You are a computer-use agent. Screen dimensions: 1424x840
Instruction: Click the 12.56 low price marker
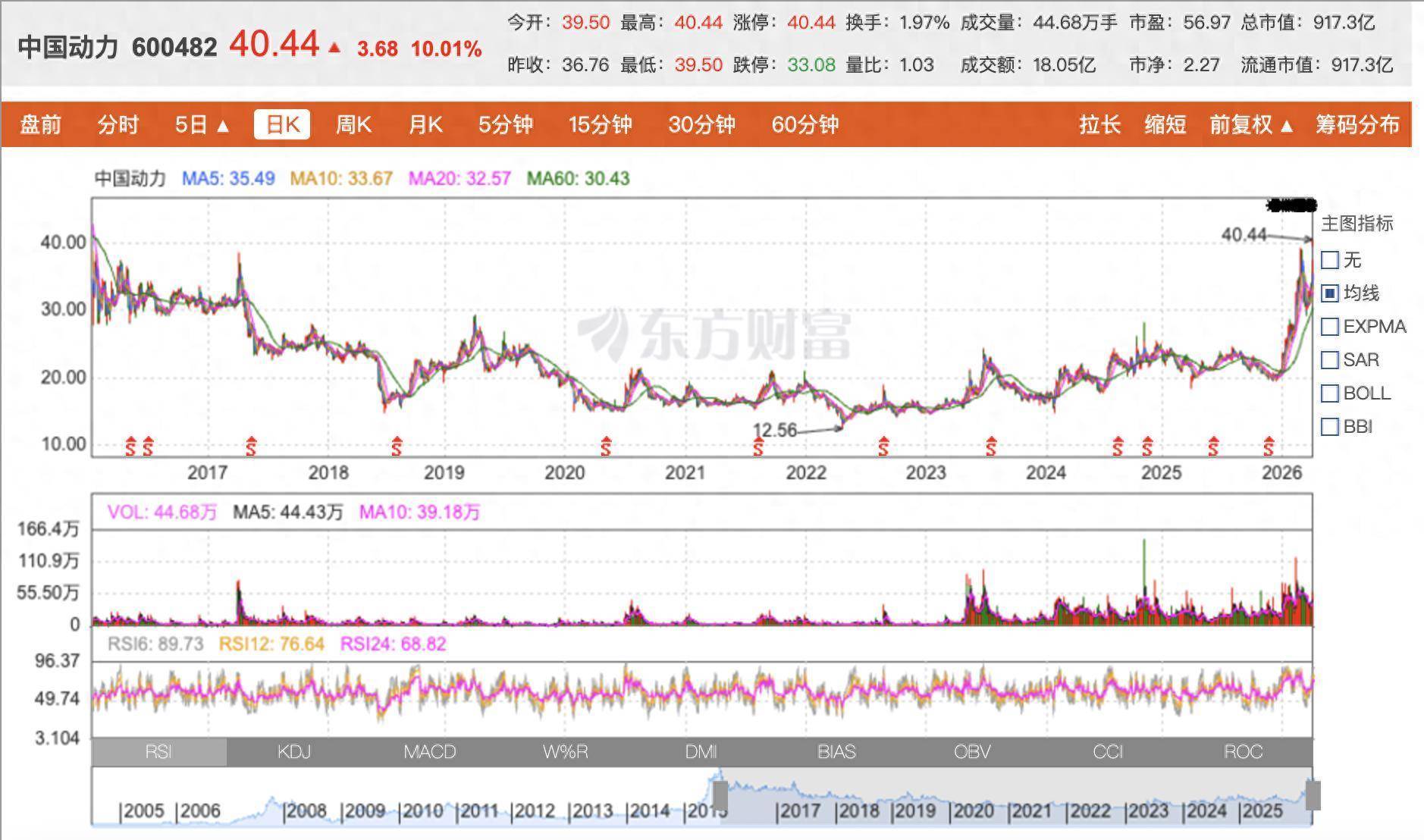point(774,431)
